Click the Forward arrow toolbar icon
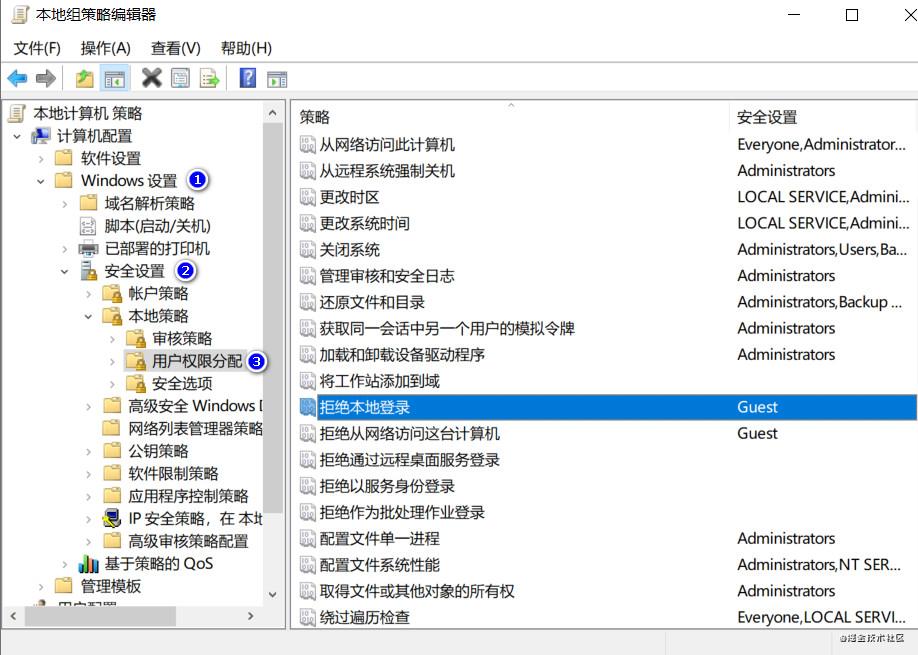The image size is (918, 655). pos(46,78)
